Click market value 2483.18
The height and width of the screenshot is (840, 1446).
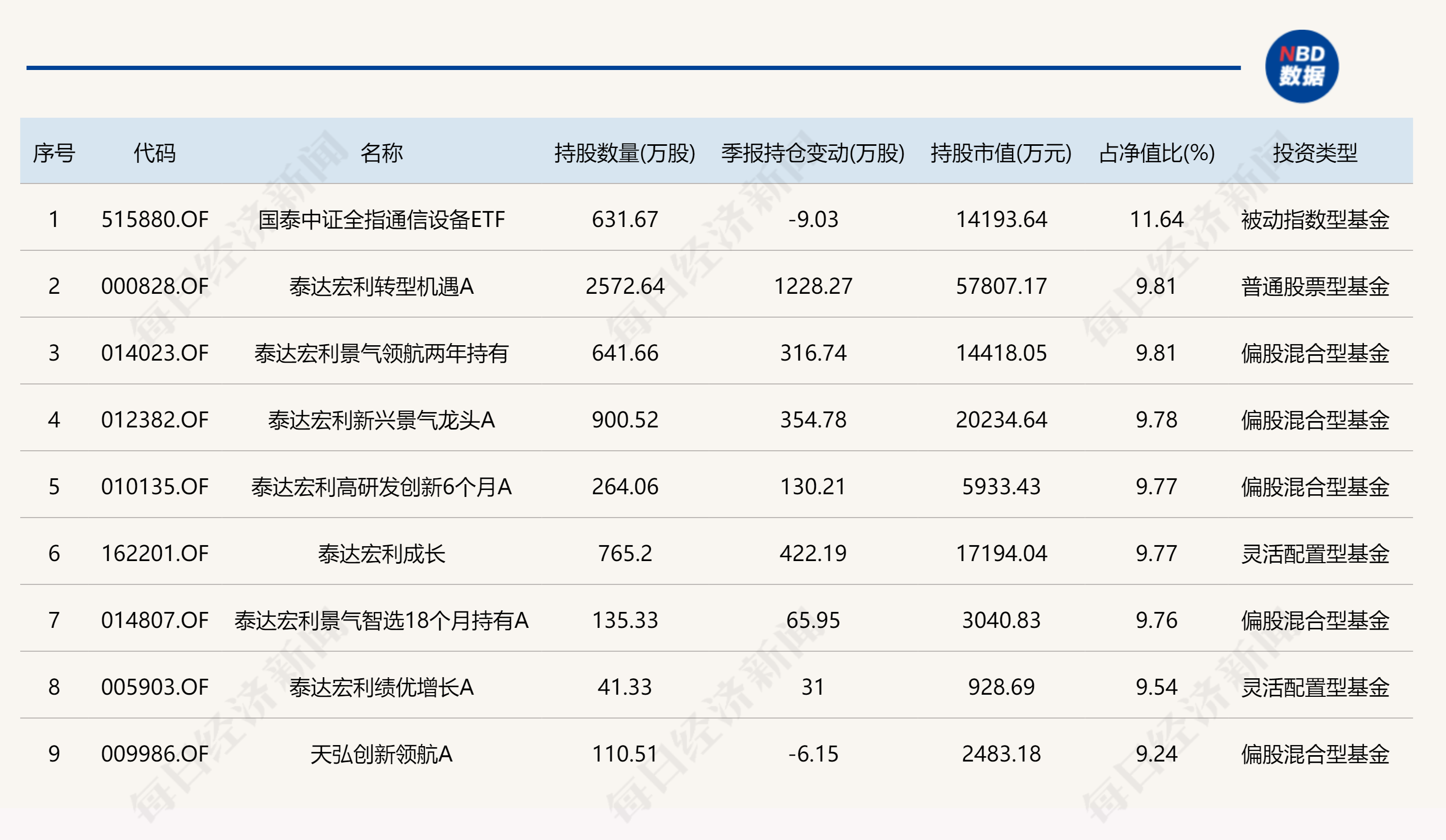click(x=1001, y=755)
